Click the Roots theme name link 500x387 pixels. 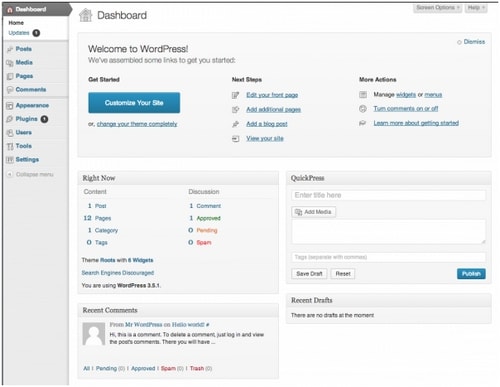click(108, 260)
